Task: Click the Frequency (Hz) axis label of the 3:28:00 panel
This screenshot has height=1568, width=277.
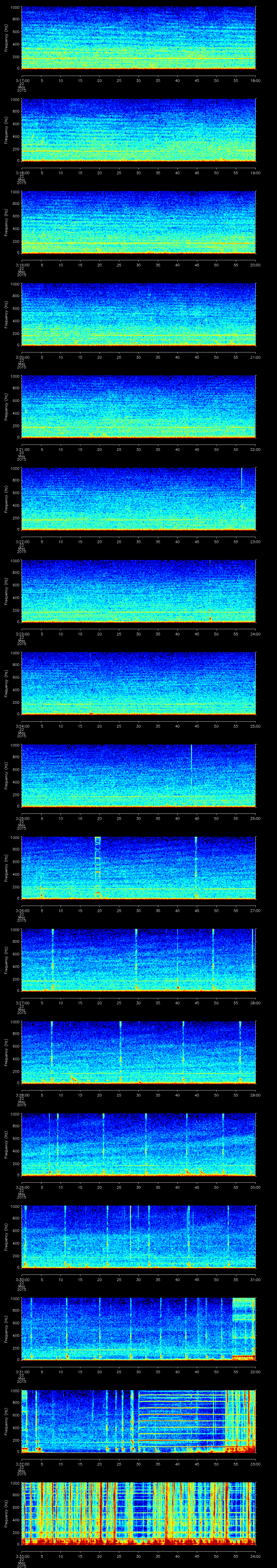Action: (x=6, y=1052)
